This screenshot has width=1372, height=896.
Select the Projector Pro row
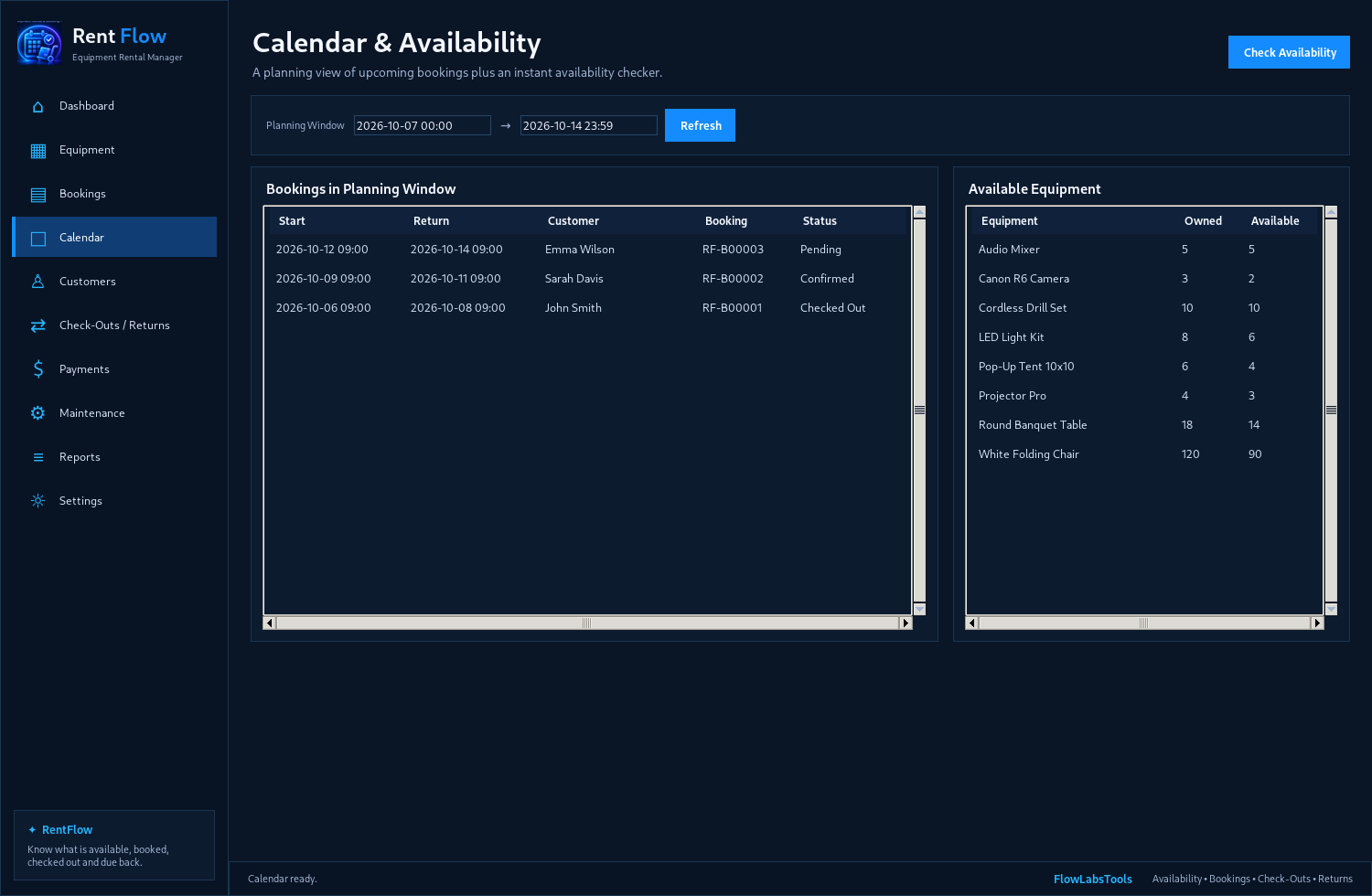pos(1143,396)
